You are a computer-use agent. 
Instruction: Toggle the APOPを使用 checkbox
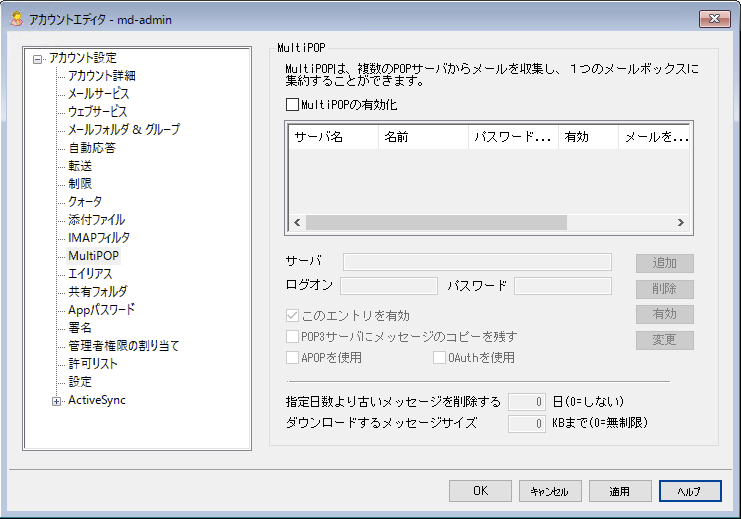pos(293,357)
